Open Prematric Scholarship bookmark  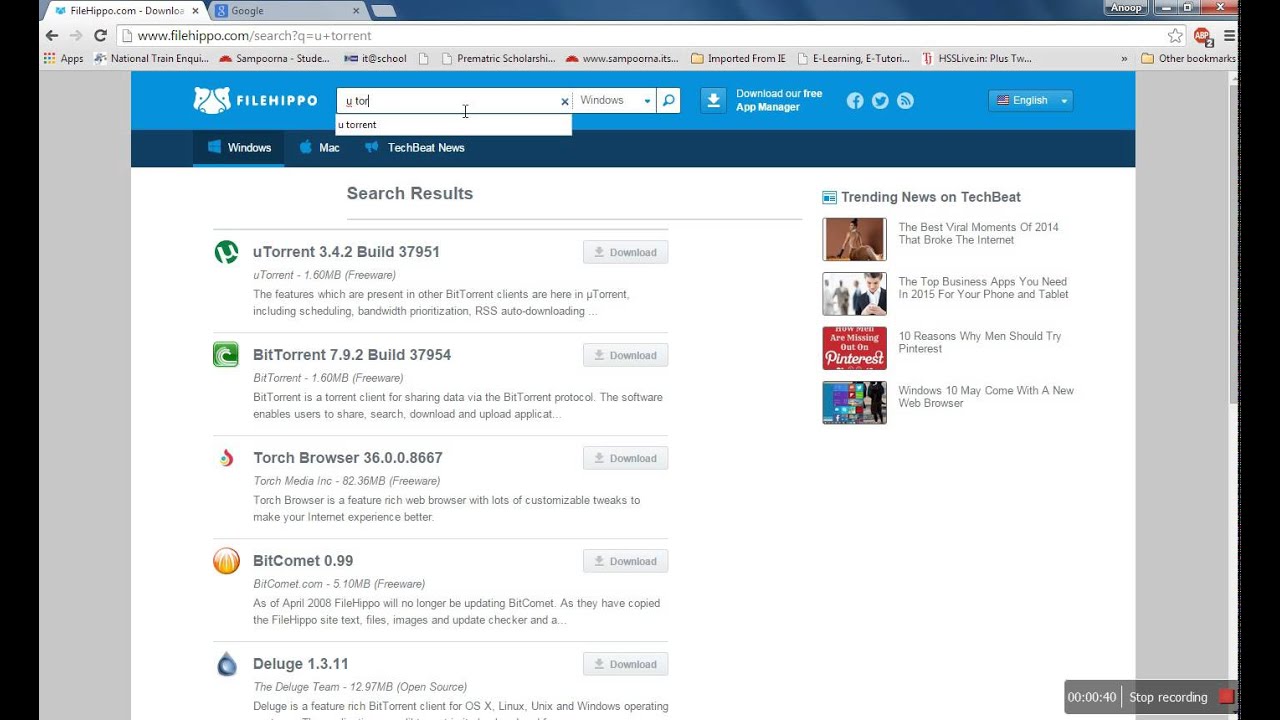498,59
